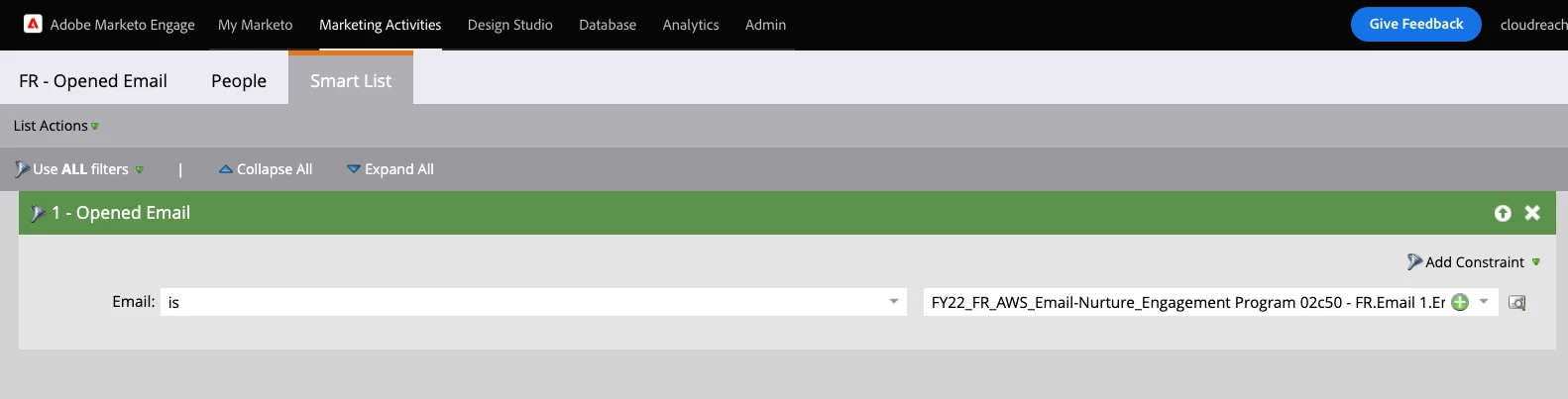Move Opened Email filter up

click(x=1503, y=213)
